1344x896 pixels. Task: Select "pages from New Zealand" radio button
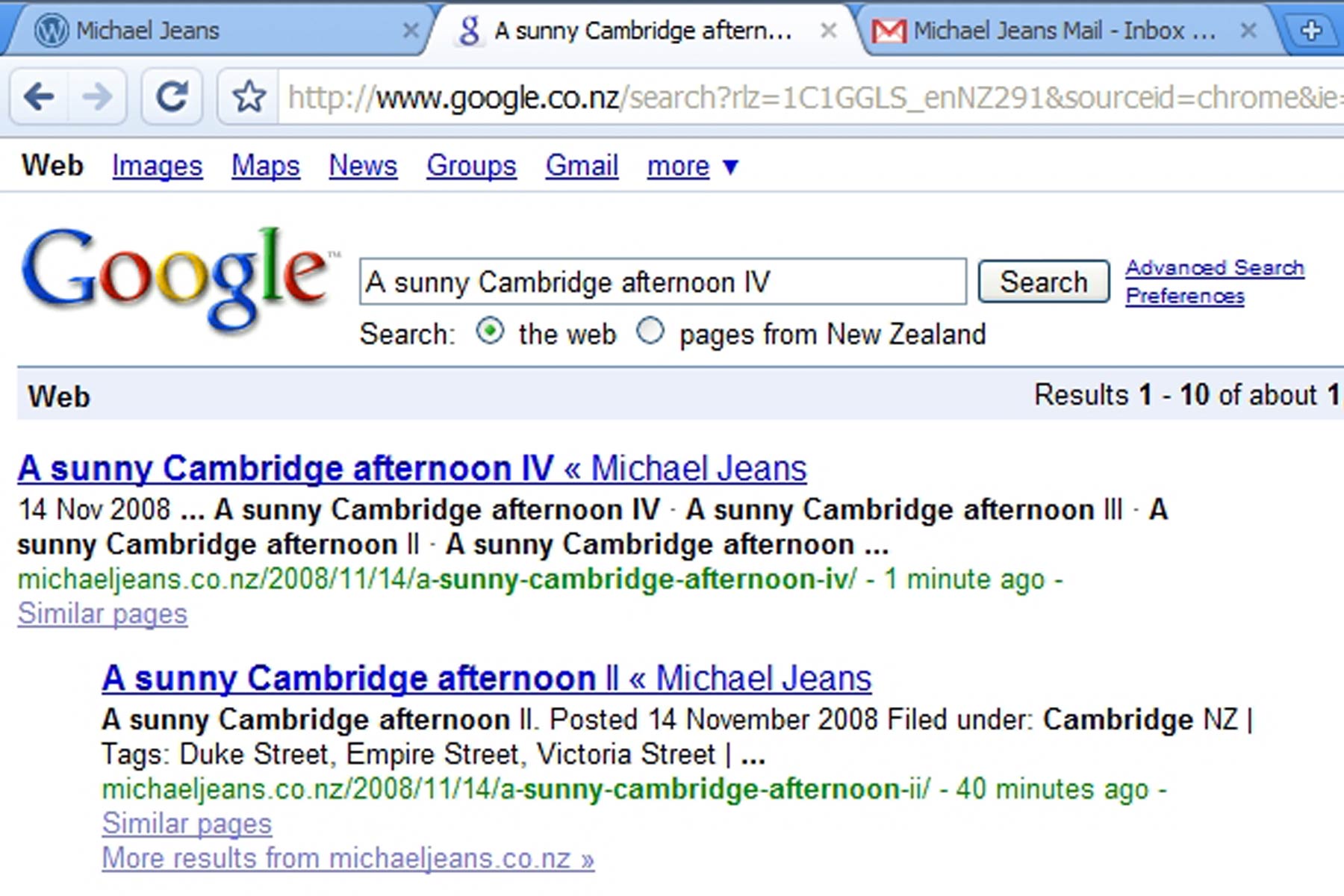coord(650,332)
